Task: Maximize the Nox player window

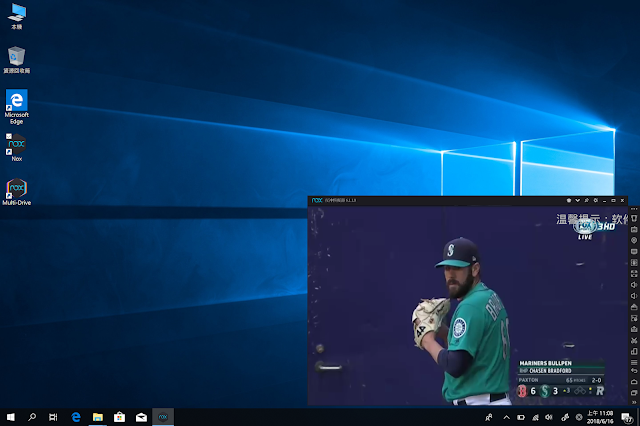Action: [x=613, y=200]
